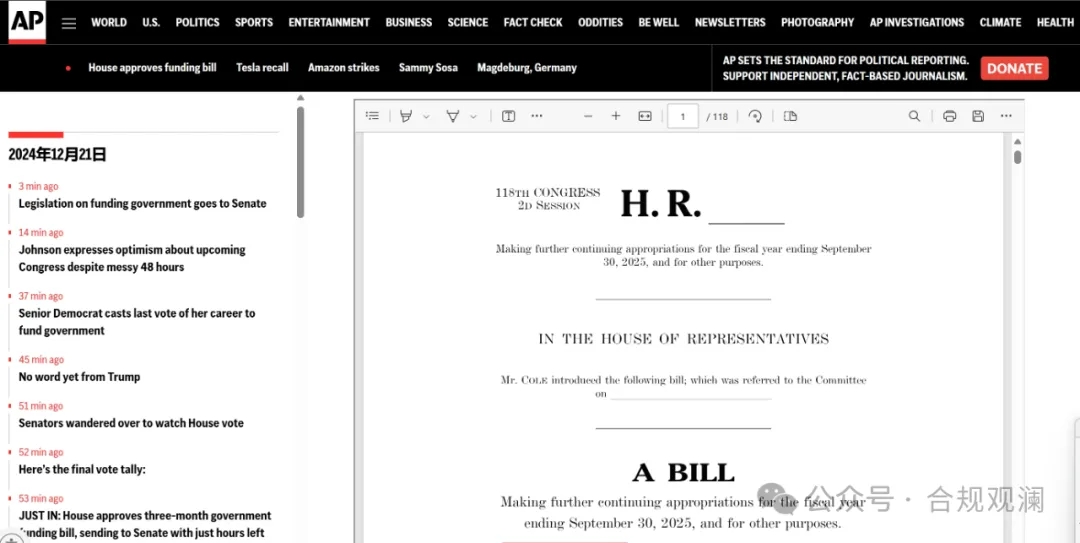
Task: Print the PDF document
Action: (x=949, y=116)
